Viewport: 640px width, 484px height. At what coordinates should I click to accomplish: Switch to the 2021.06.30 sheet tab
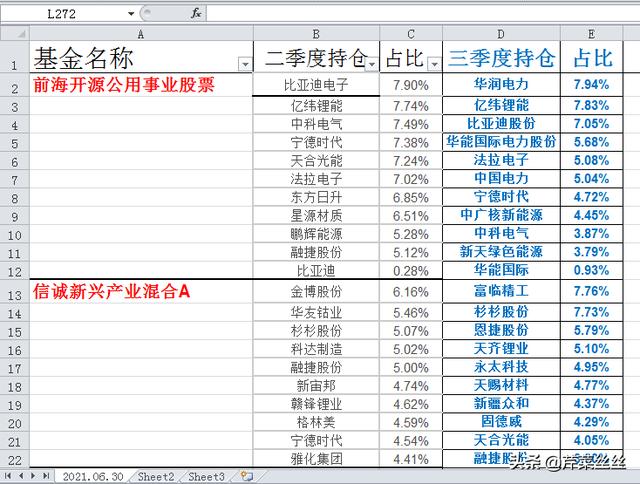(x=93, y=476)
